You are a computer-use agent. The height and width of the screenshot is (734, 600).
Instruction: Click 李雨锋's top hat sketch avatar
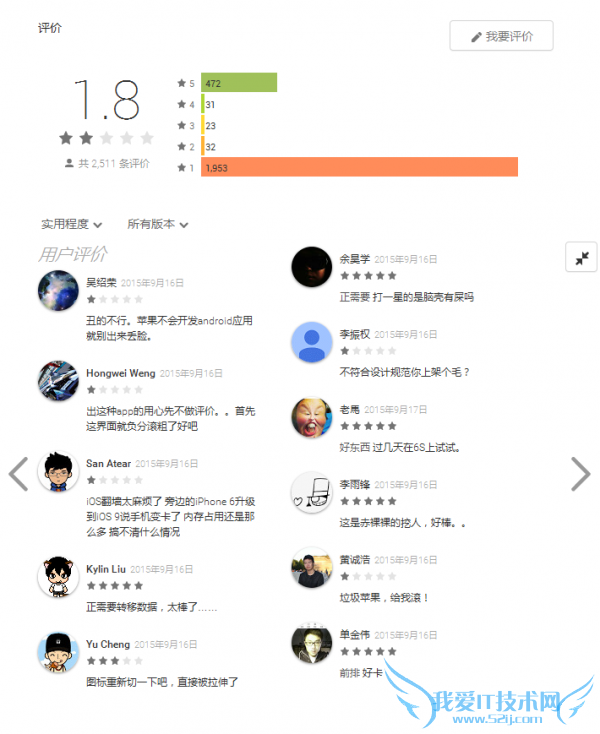point(312,492)
